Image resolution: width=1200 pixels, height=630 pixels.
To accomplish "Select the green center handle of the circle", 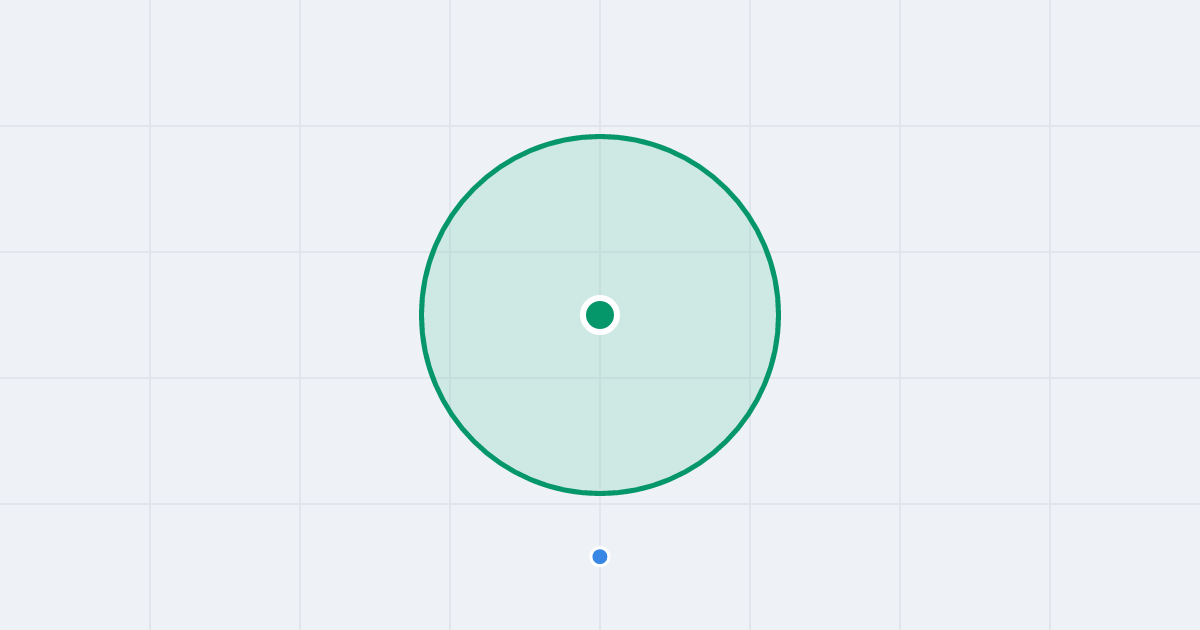I will click(600, 315).
